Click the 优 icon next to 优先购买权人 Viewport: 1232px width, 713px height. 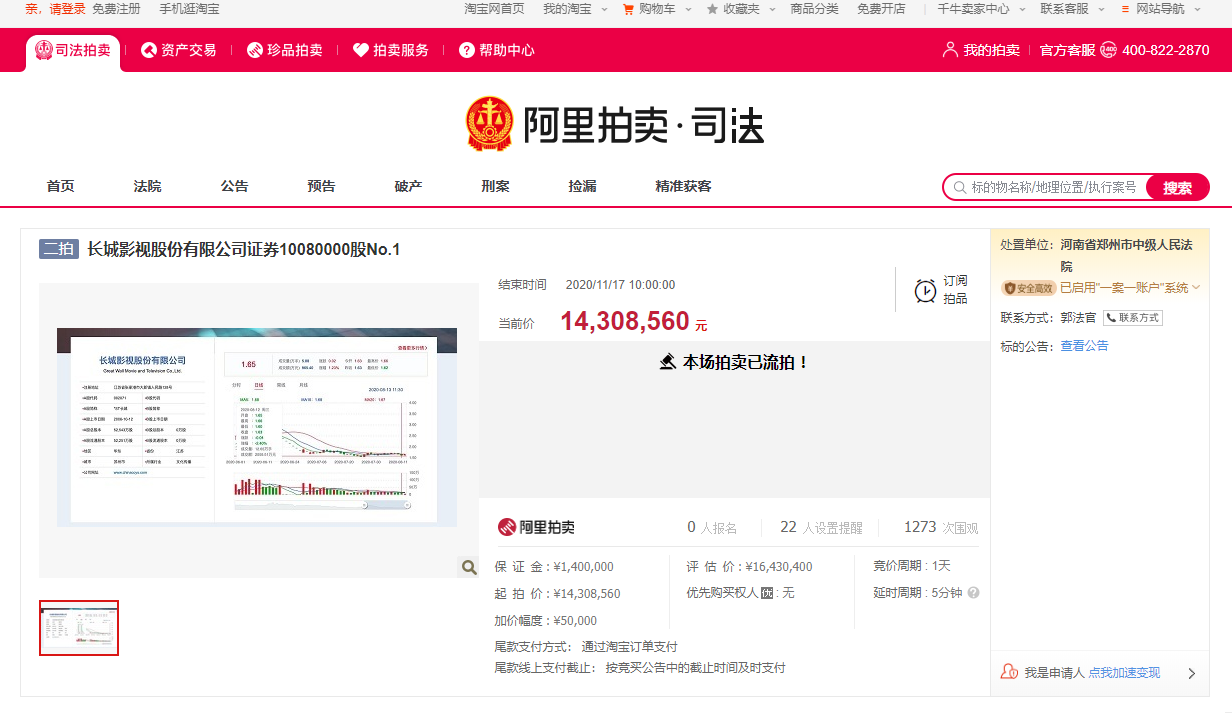click(x=768, y=593)
